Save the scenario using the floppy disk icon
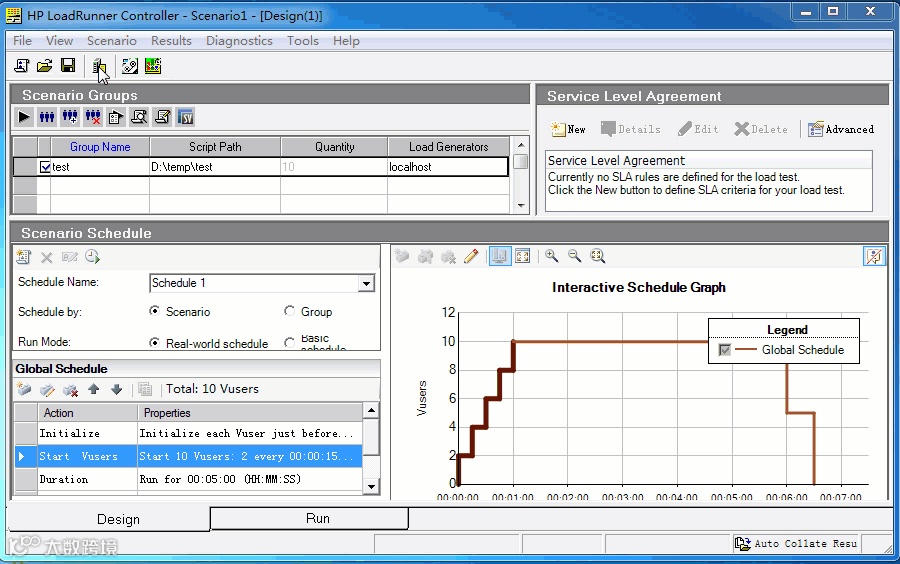Image resolution: width=900 pixels, height=564 pixels. [x=68, y=66]
